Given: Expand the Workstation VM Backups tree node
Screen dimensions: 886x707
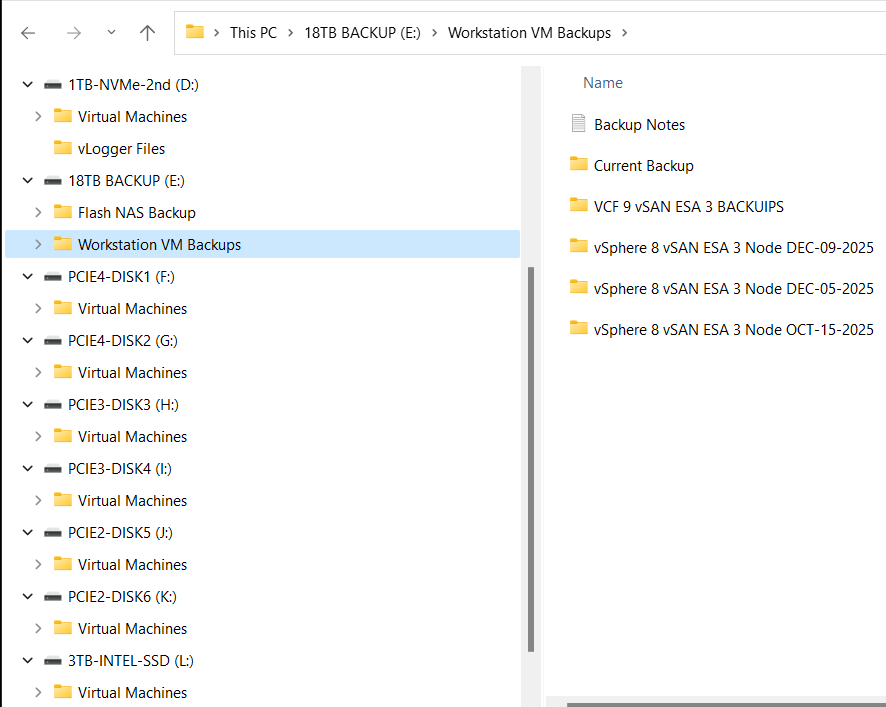Looking at the screenshot, I should pyautogui.click(x=38, y=245).
